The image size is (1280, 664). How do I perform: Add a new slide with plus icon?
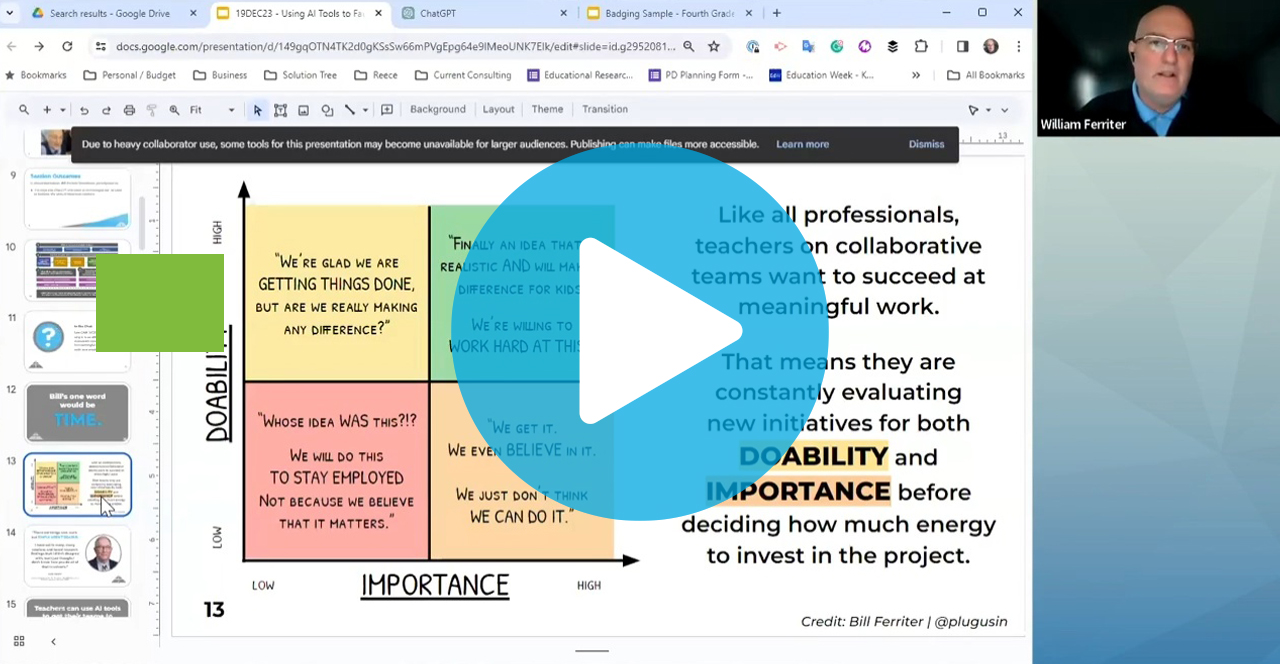click(x=46, y=110)
